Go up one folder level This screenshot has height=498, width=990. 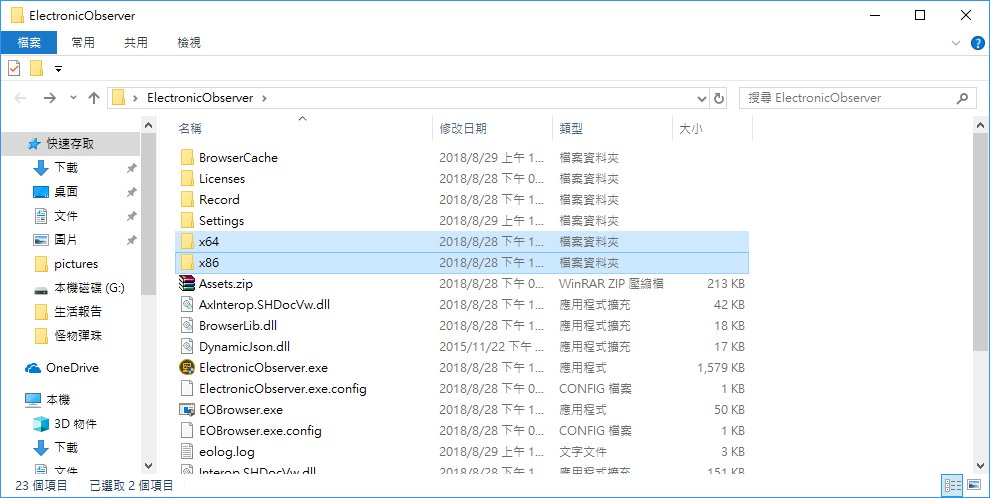94,98
